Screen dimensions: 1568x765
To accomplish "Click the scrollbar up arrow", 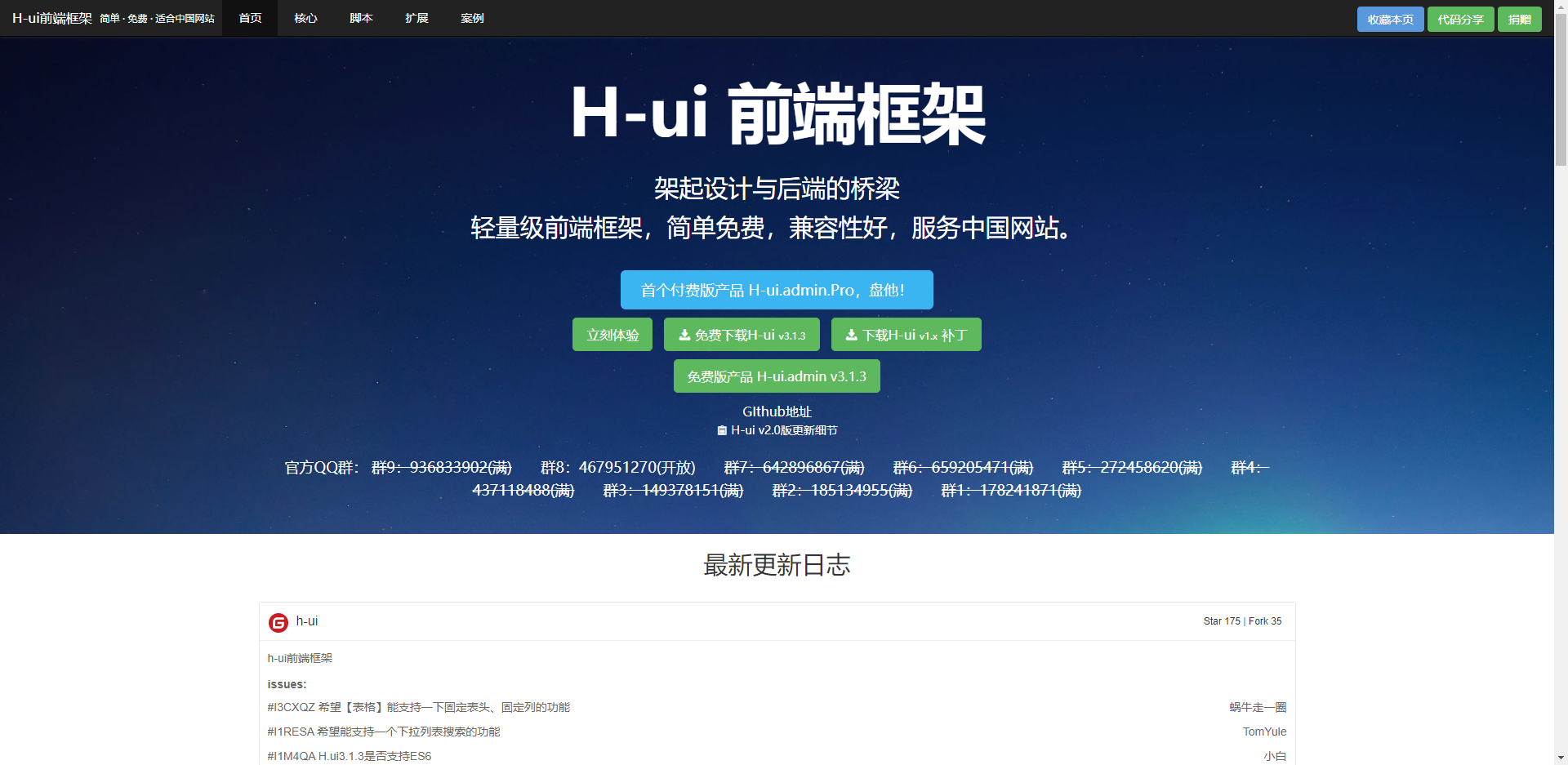I will [1561, 7].
